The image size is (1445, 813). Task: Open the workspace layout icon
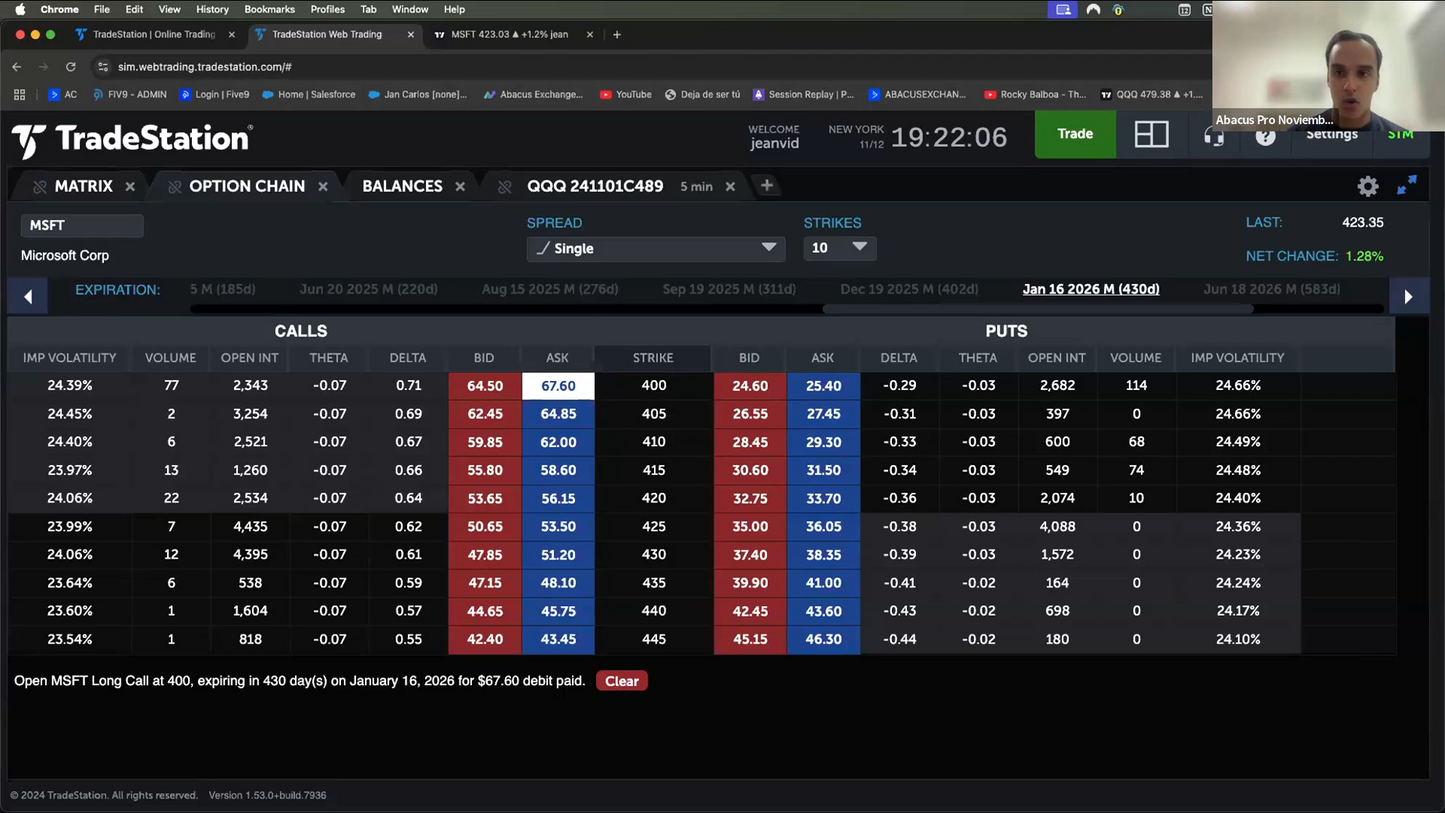(1151, 135)
